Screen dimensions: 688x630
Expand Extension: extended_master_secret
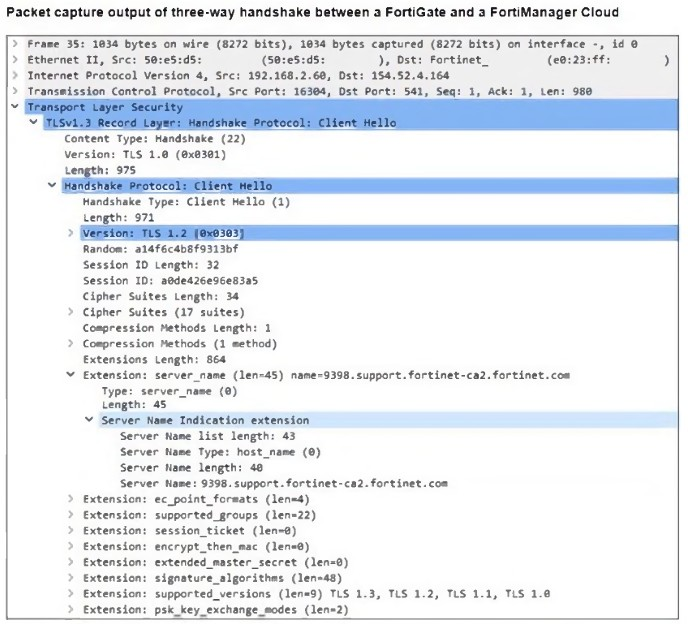click(x=71, y=562)
